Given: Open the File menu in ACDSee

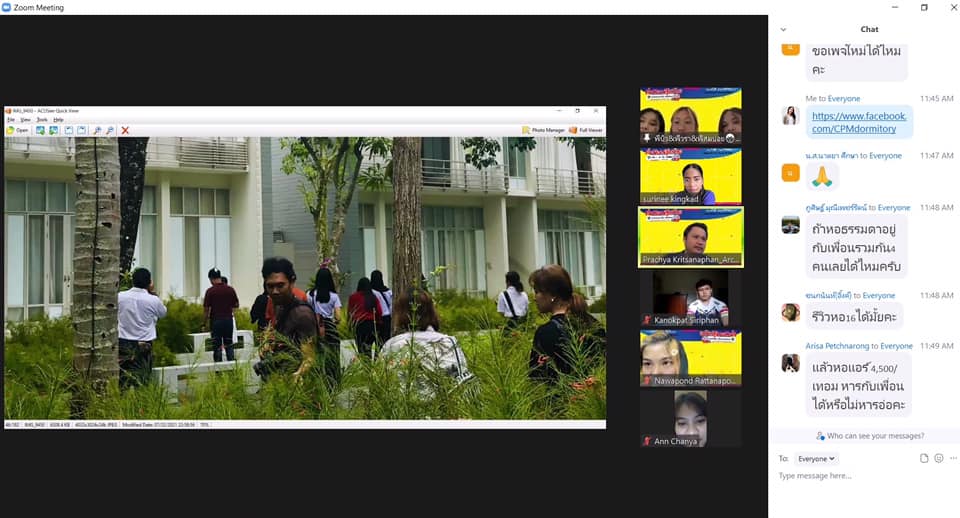Looking at the screenshot, I should pyautogui.click(x=11, y=119).
